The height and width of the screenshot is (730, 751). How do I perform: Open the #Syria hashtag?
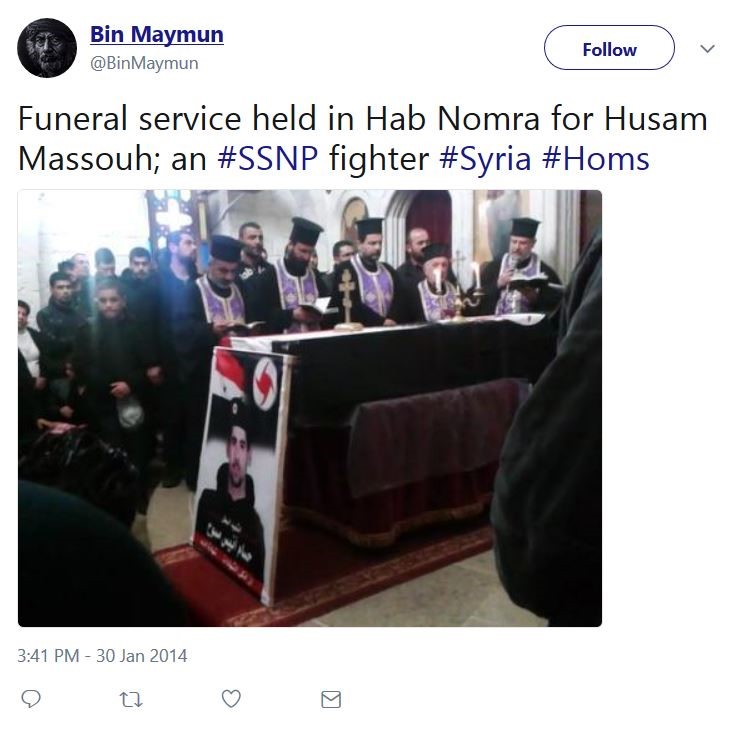[485, 160]
